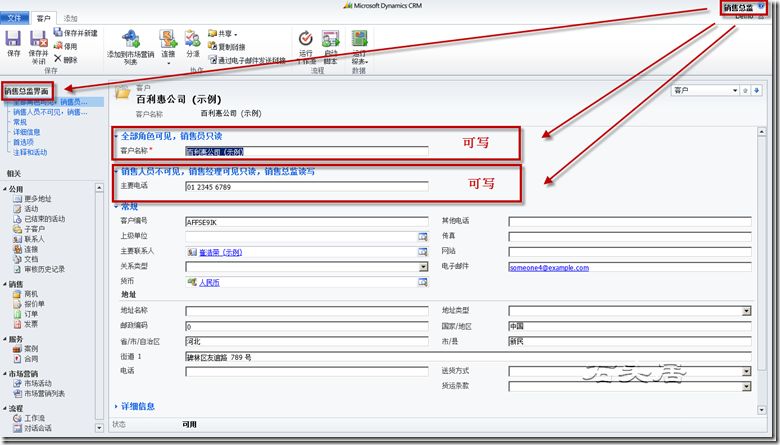This screenshot has width=780, height=445.
Task: Click the 客户名称 input field
Action: click(306, 151)
